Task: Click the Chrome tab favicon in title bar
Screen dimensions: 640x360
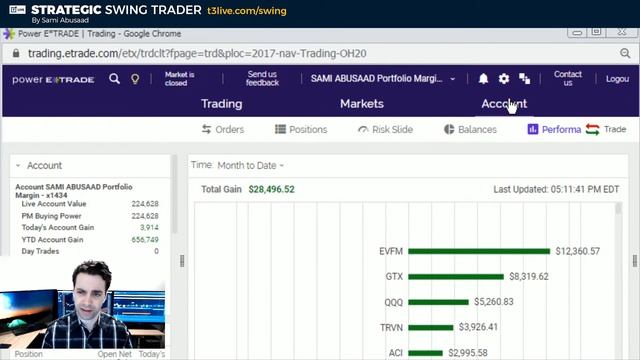Action: [9, 34]
